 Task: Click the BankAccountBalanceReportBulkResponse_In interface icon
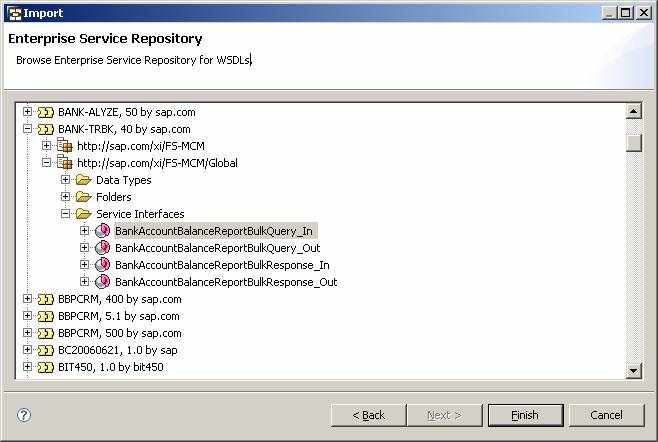click(102, 265)
